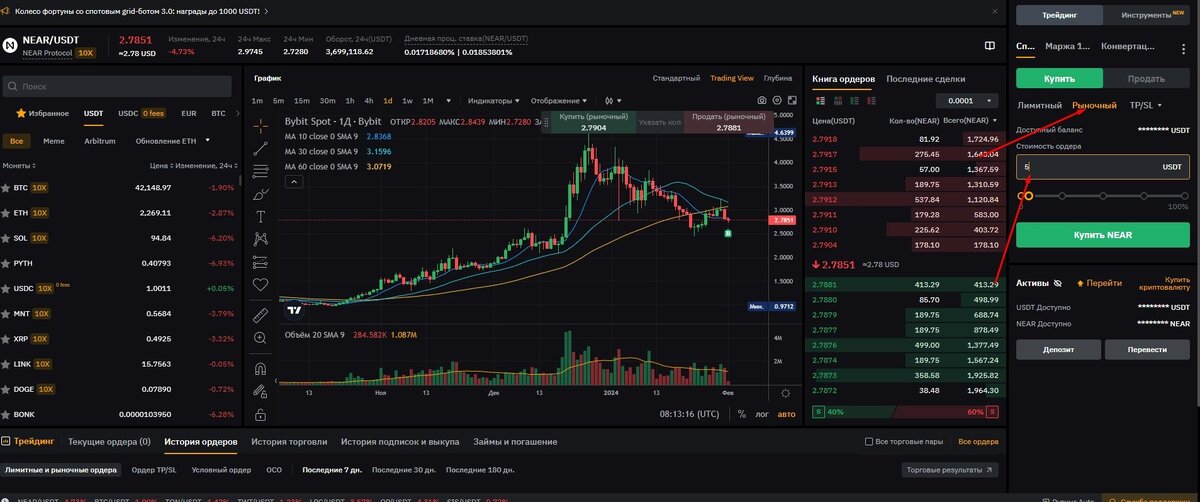Image resolution: width=1200 pixels, height=502 pixels.
Task: Show both bids and asks order book view
Action: (x=819, y=100)
